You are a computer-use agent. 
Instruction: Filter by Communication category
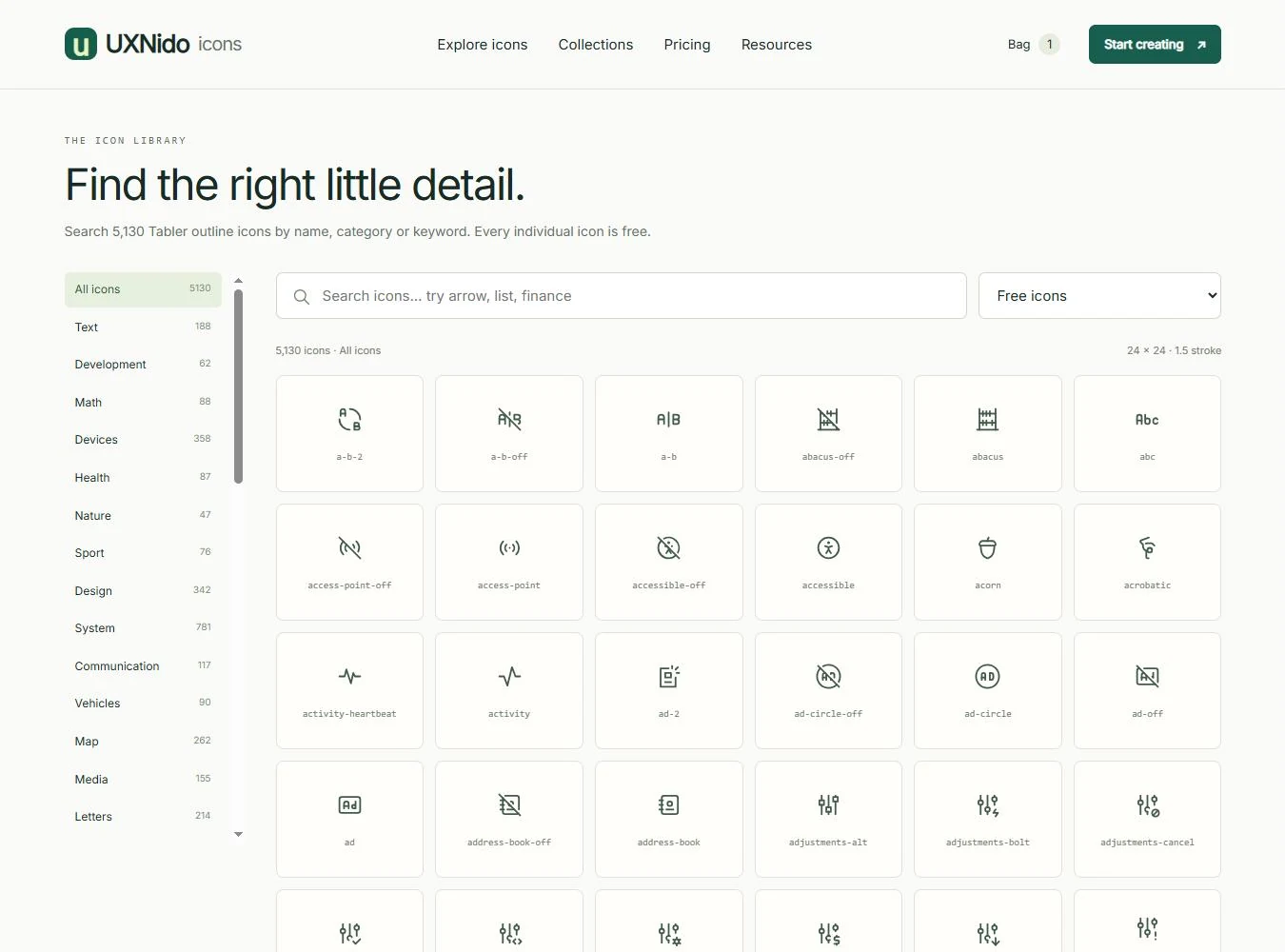click(143, 666)
